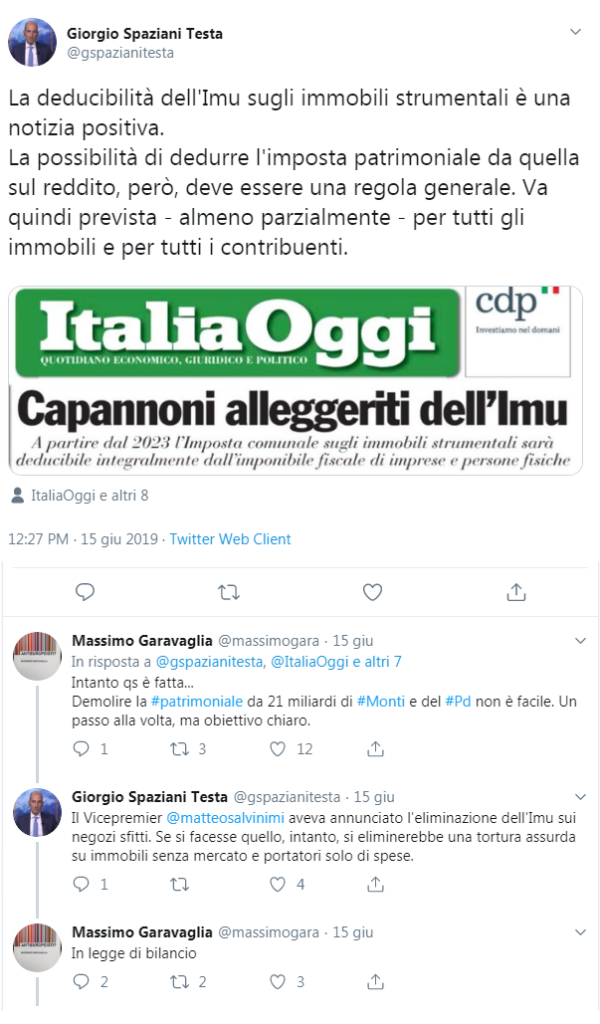Screen dimensions: 600x1024
Task: Open options chevron on 'In legge di bilancio' reply
Action: [x=580, y=932]
